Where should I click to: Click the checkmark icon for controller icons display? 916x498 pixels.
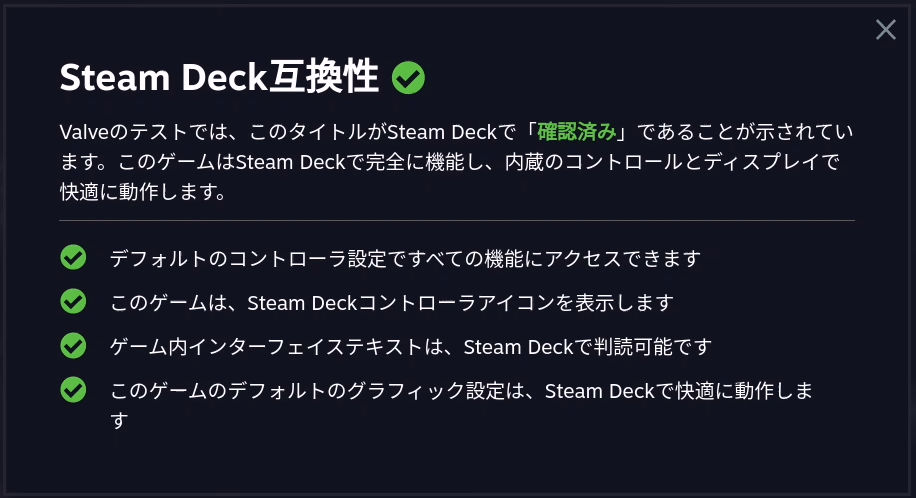point(73,301)
